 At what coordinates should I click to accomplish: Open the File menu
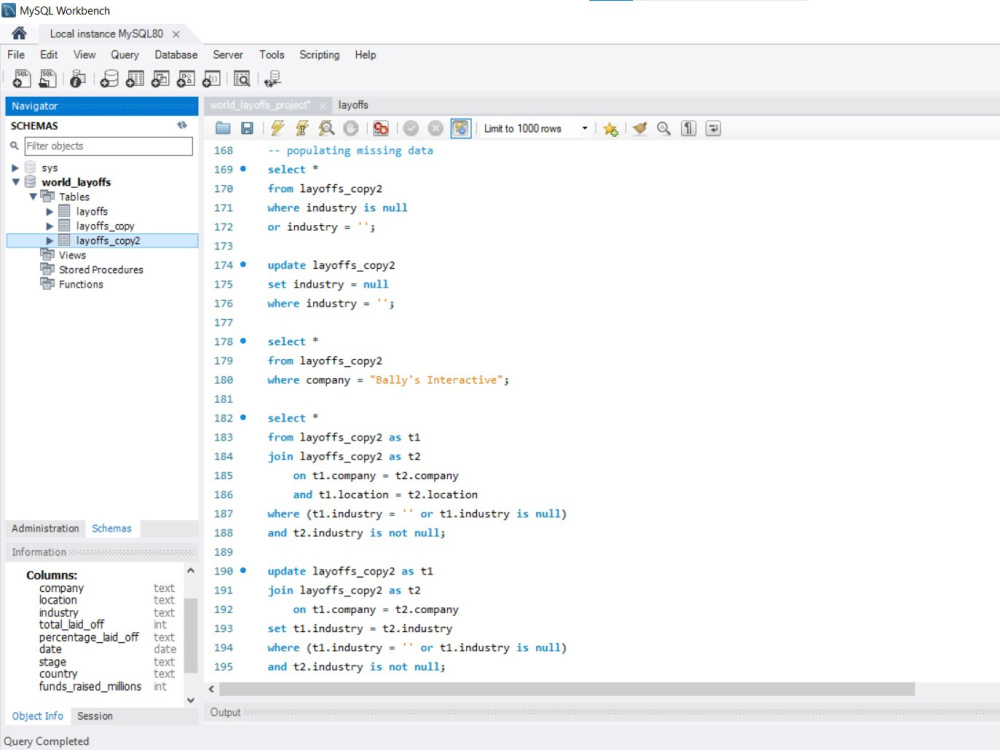(x=16, y=55)
